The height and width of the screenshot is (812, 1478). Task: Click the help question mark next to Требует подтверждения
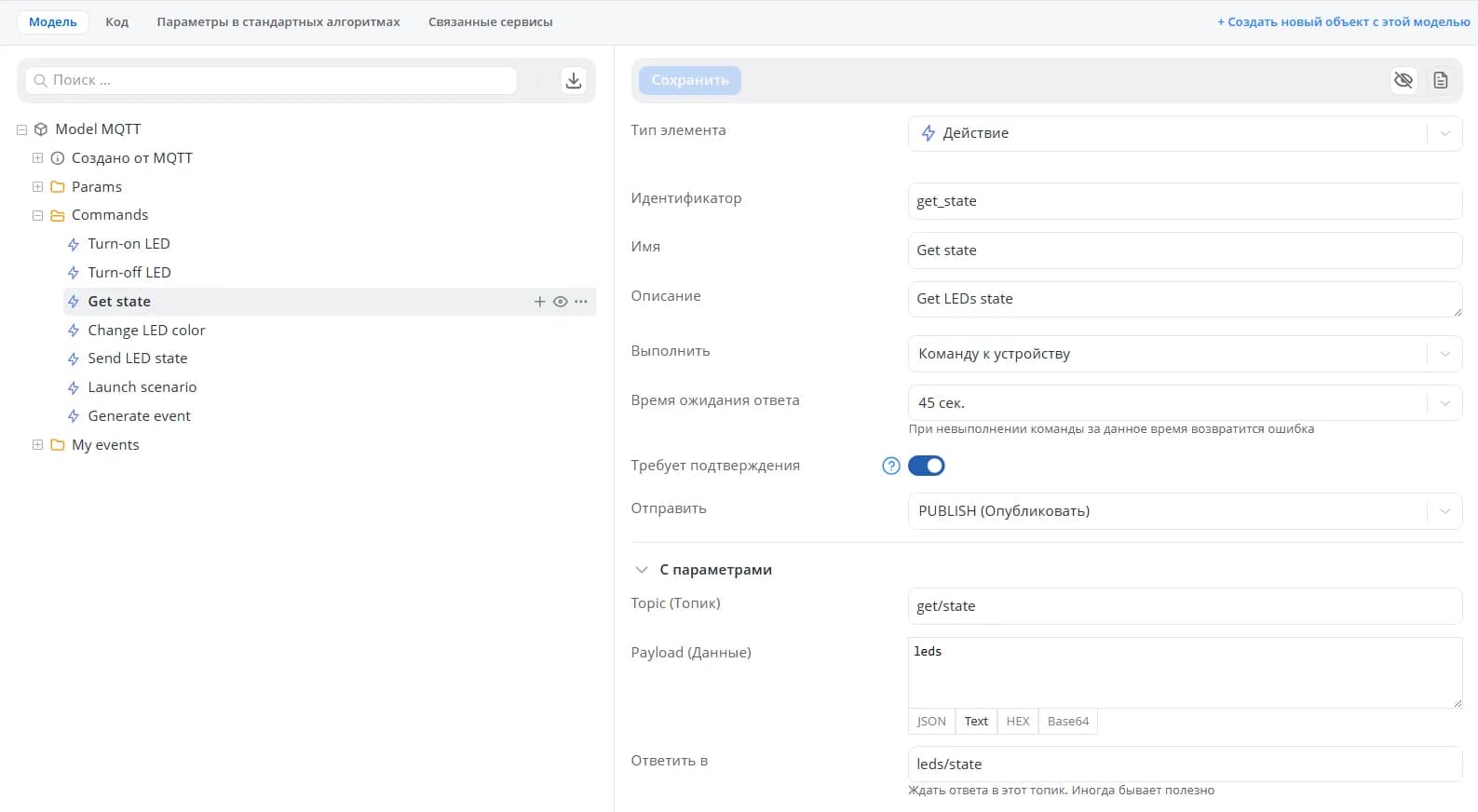pos(891,466)
